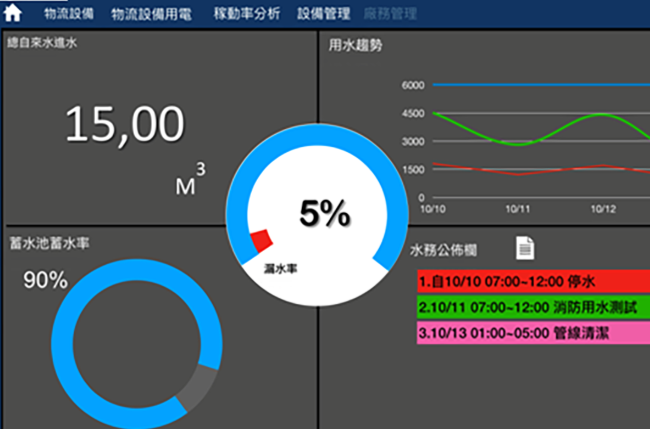Open the 物流設備 menu
Image resolution: width=650 pixels, height=429 pixels.
pyautogui.click(x=69, y=14)
